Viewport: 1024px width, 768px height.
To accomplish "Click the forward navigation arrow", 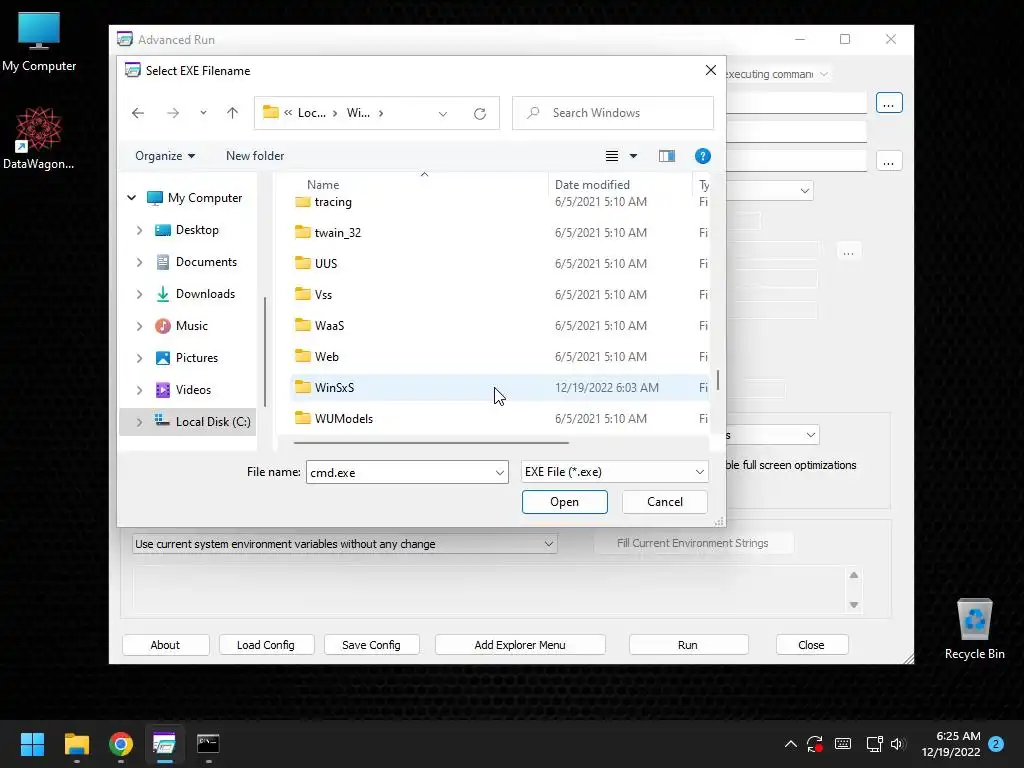I will 173,113.
